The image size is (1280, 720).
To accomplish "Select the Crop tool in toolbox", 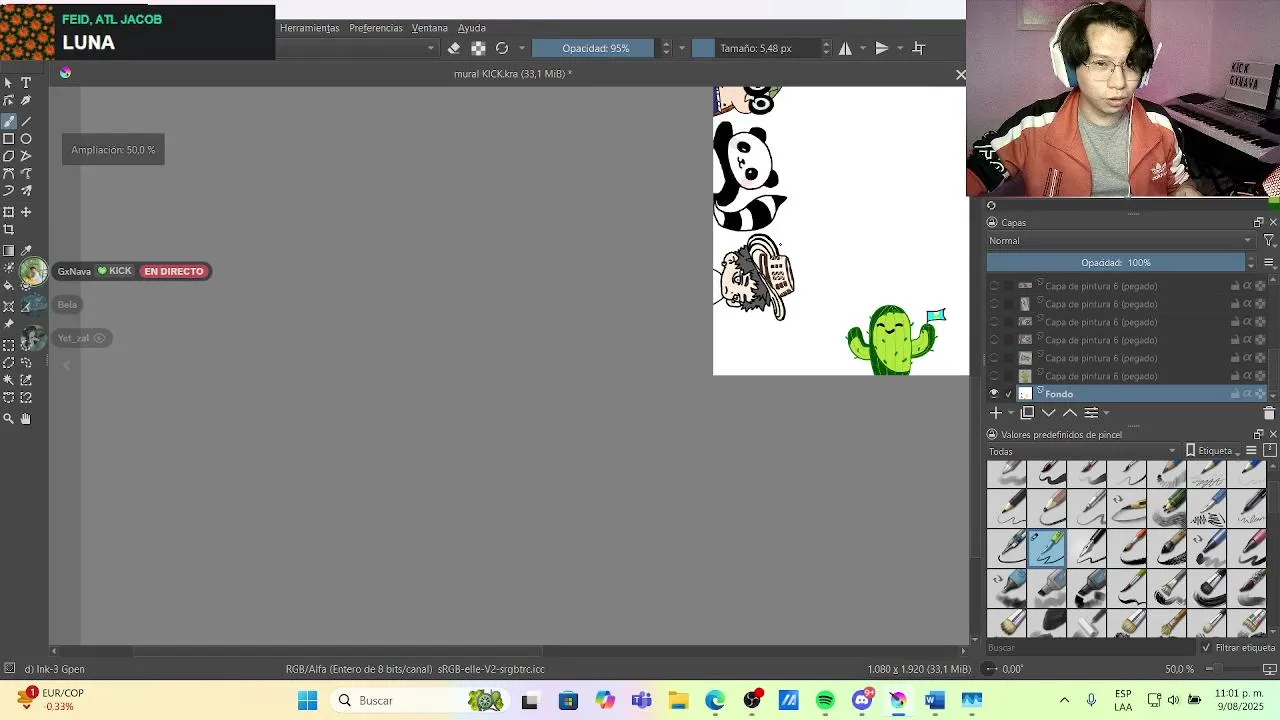I will [9, 230].
